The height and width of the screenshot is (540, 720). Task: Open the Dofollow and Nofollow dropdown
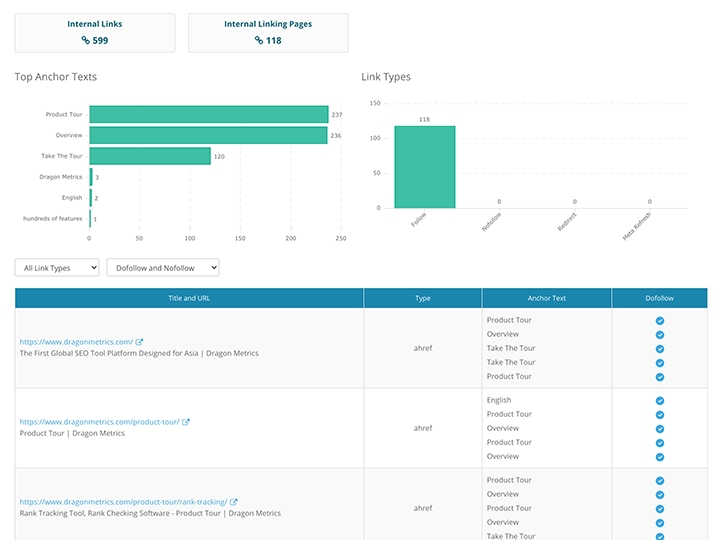[162, 268]
